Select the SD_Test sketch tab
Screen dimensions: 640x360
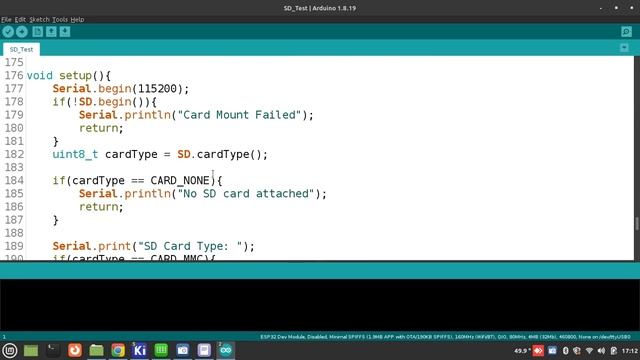click(21, 49)
